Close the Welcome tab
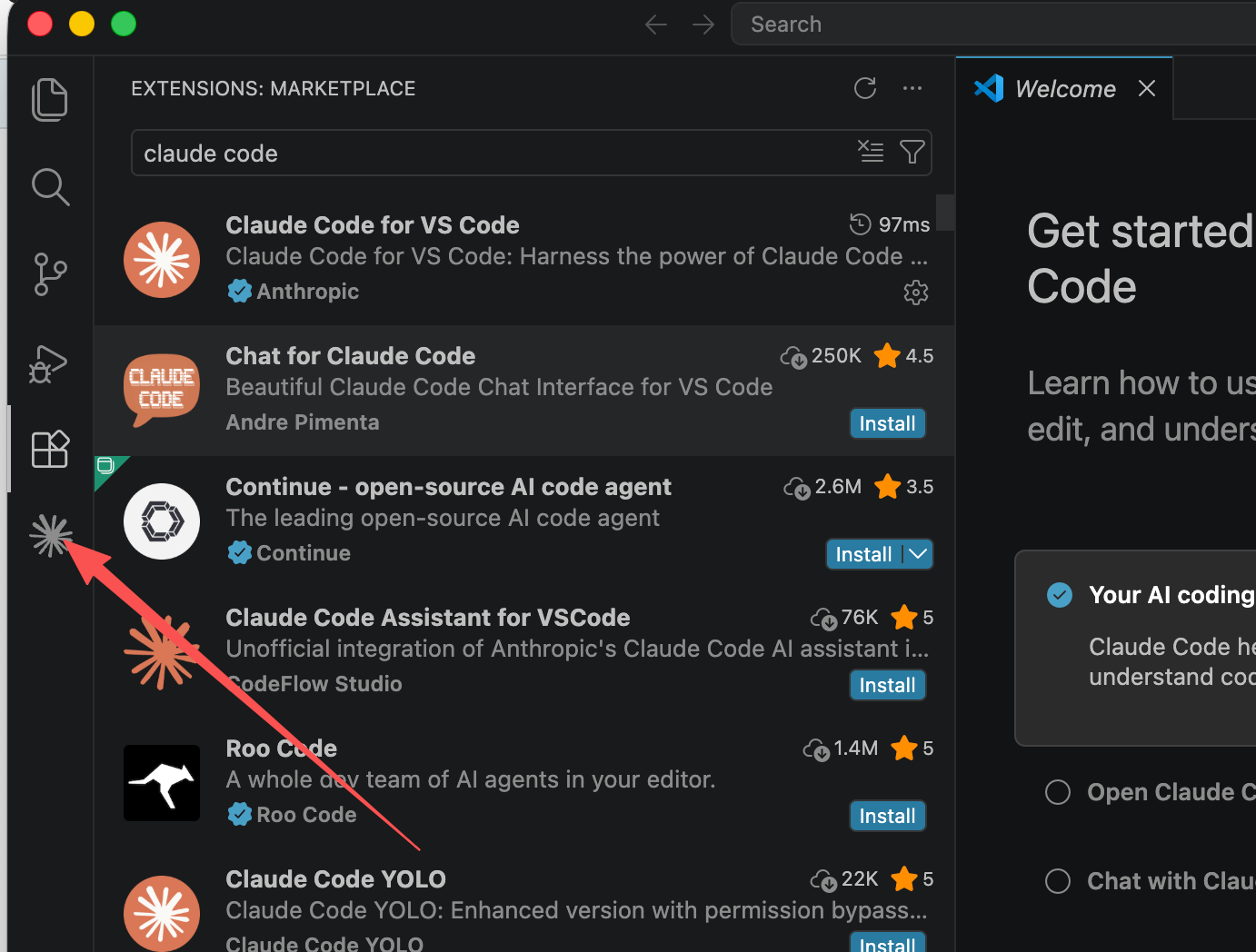1256x952 pixels. coord(1147,88)
